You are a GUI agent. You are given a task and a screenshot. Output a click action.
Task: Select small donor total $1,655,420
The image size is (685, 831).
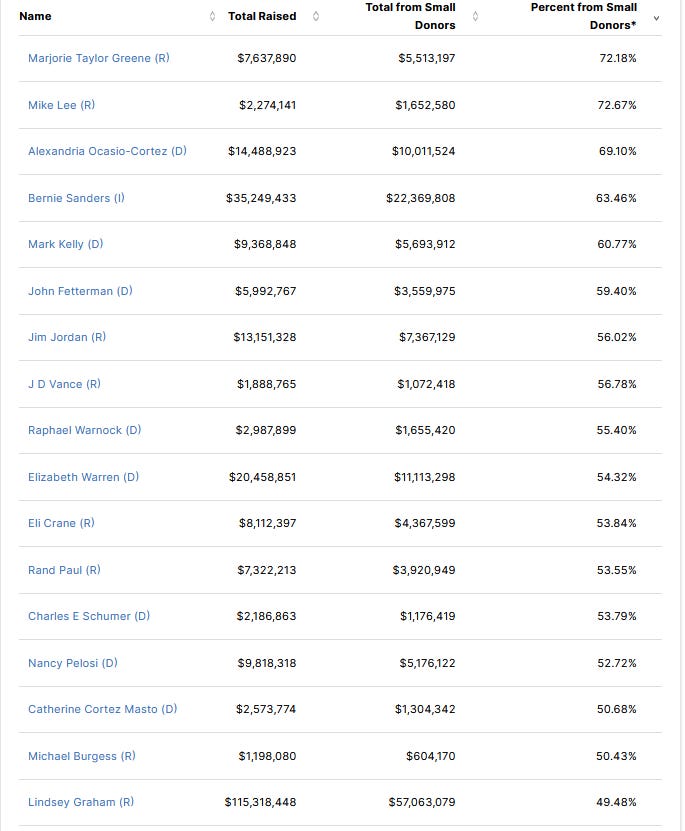[425, 430]
